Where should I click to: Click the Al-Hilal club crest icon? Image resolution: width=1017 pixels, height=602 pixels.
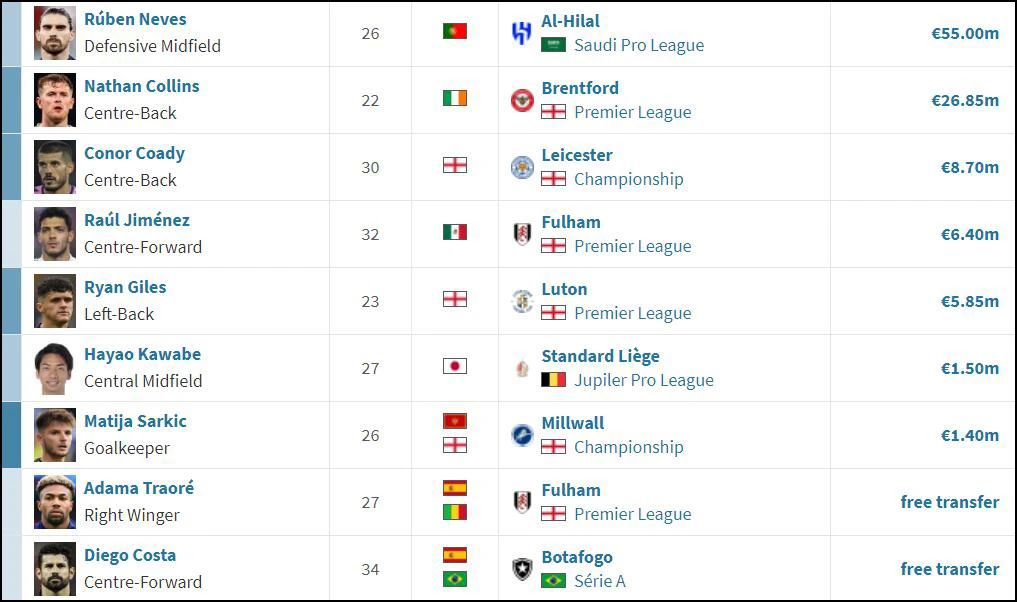point(521,33)
